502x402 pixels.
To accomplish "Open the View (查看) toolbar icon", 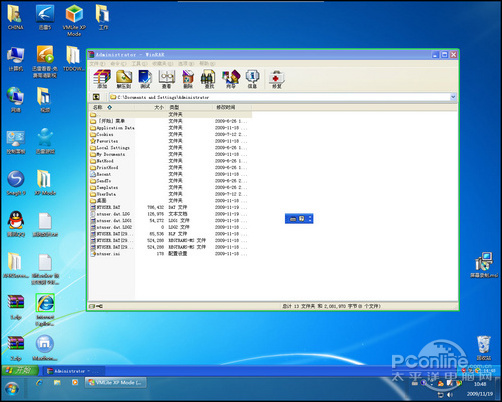I will [x=166, y=79].
